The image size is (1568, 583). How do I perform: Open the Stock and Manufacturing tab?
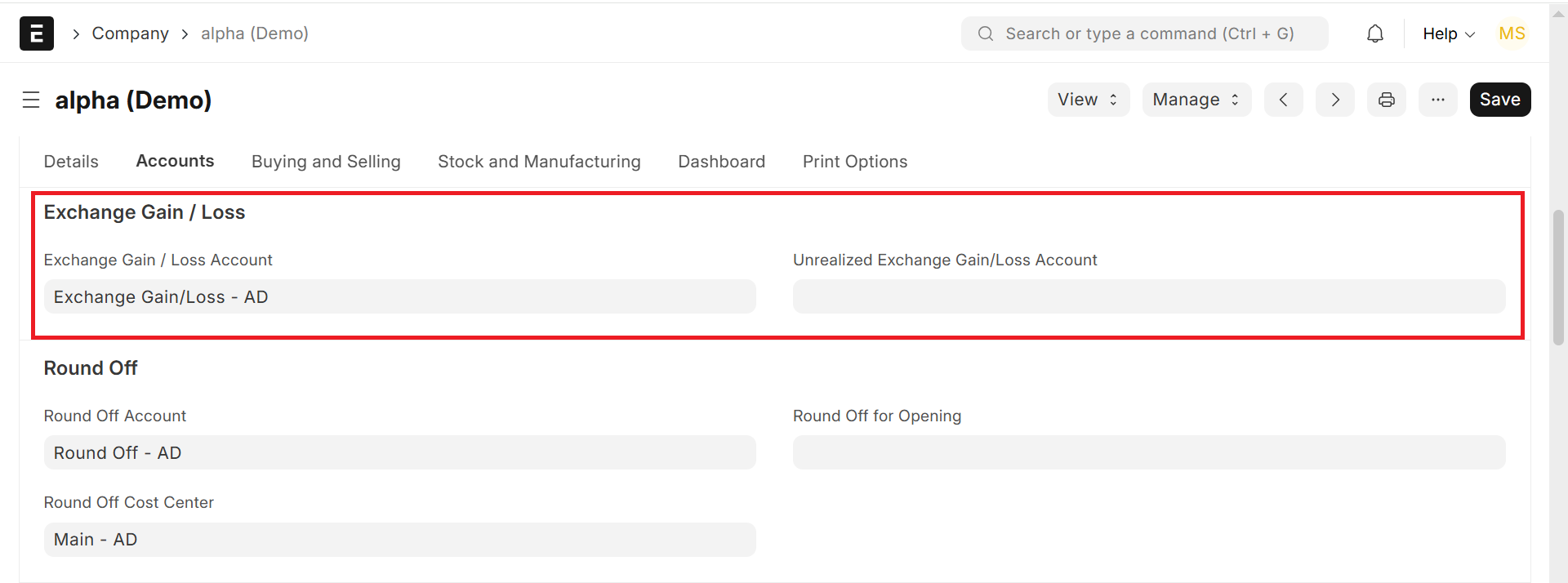click(x=539, y=162)
